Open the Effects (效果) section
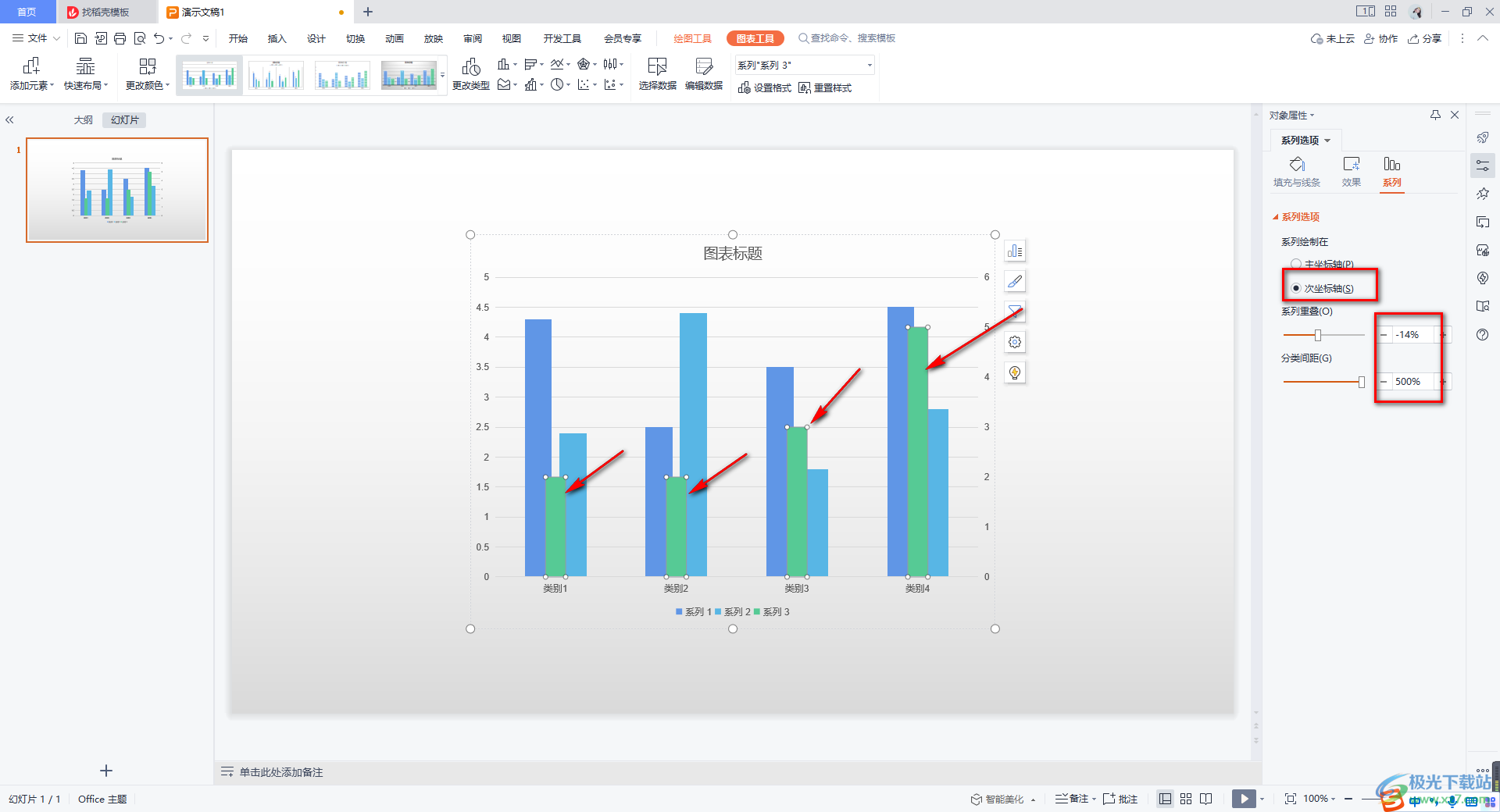This screenshot has width=1500, height=812. pos(1352,172)
